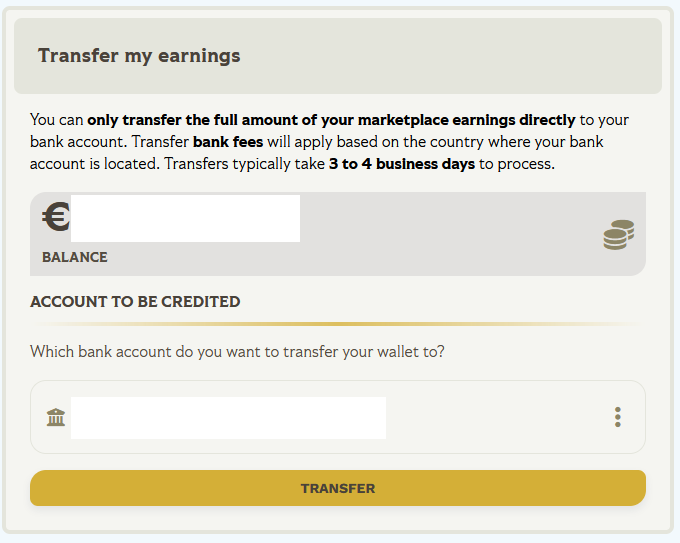Click the euro currency symbol

55,217
